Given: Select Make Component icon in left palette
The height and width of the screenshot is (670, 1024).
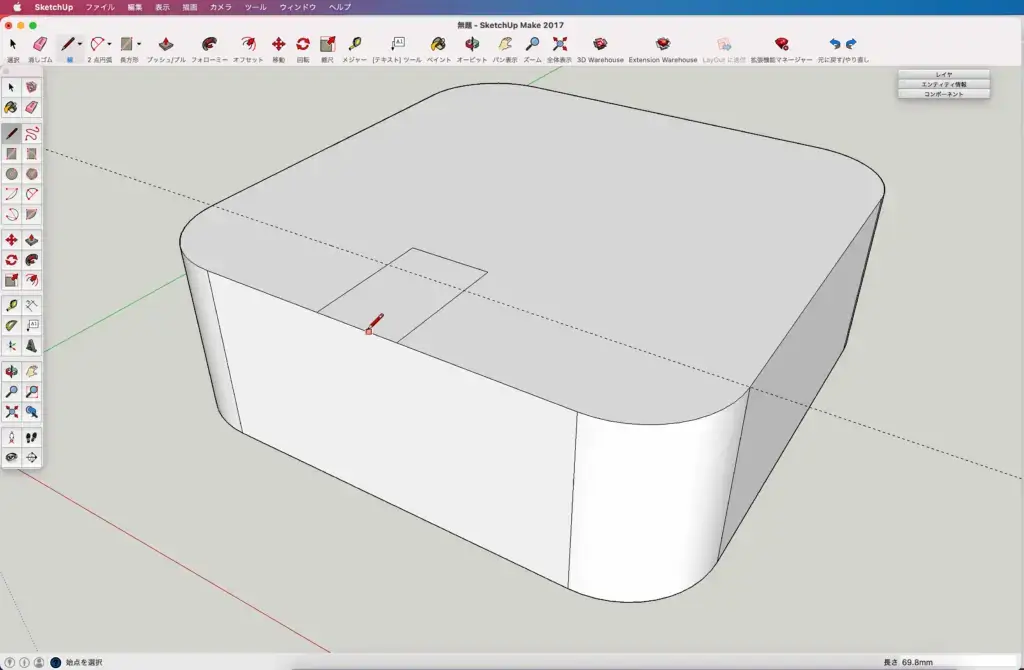Looking at the screenshot, I should click(x=31, y=87).
